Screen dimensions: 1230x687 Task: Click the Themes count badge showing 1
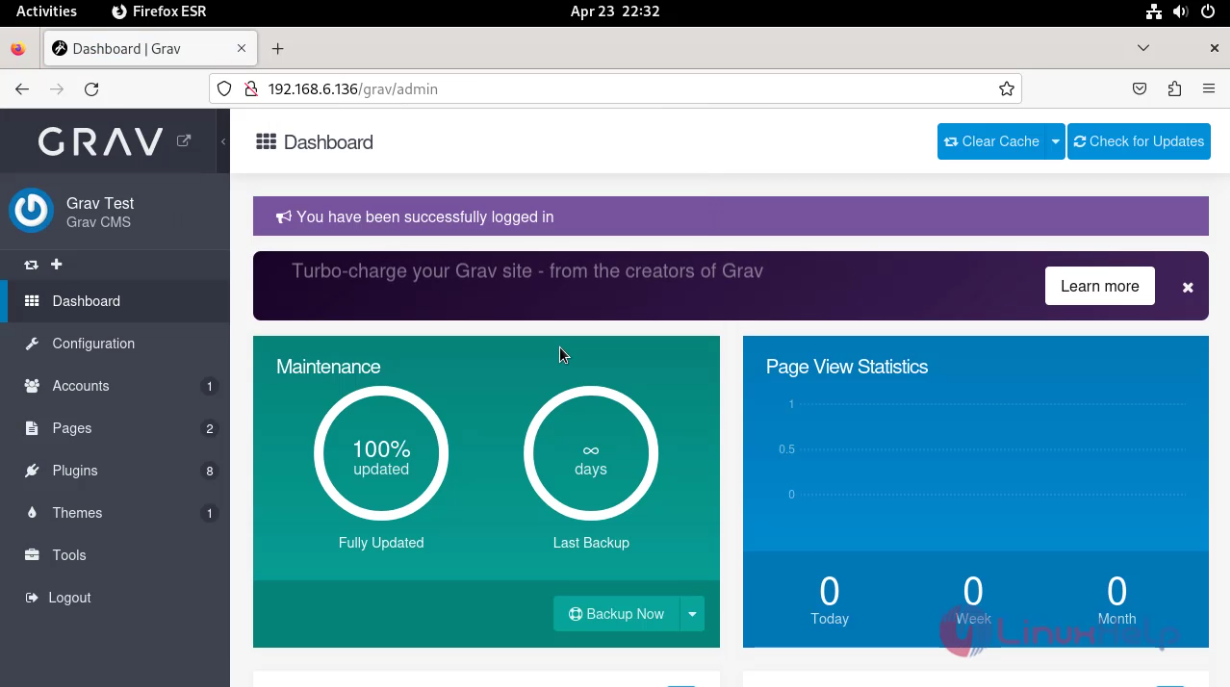(209, 514)
